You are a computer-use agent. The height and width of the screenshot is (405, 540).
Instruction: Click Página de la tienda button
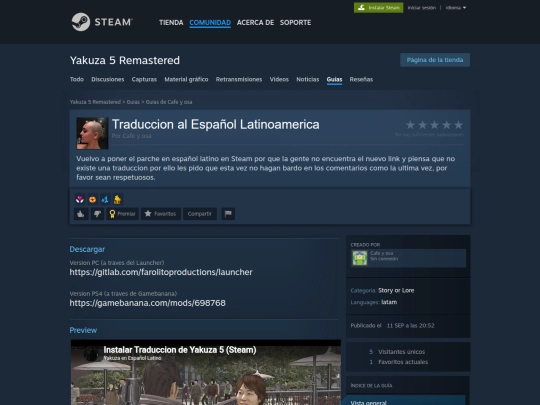(x=435, y=60)
